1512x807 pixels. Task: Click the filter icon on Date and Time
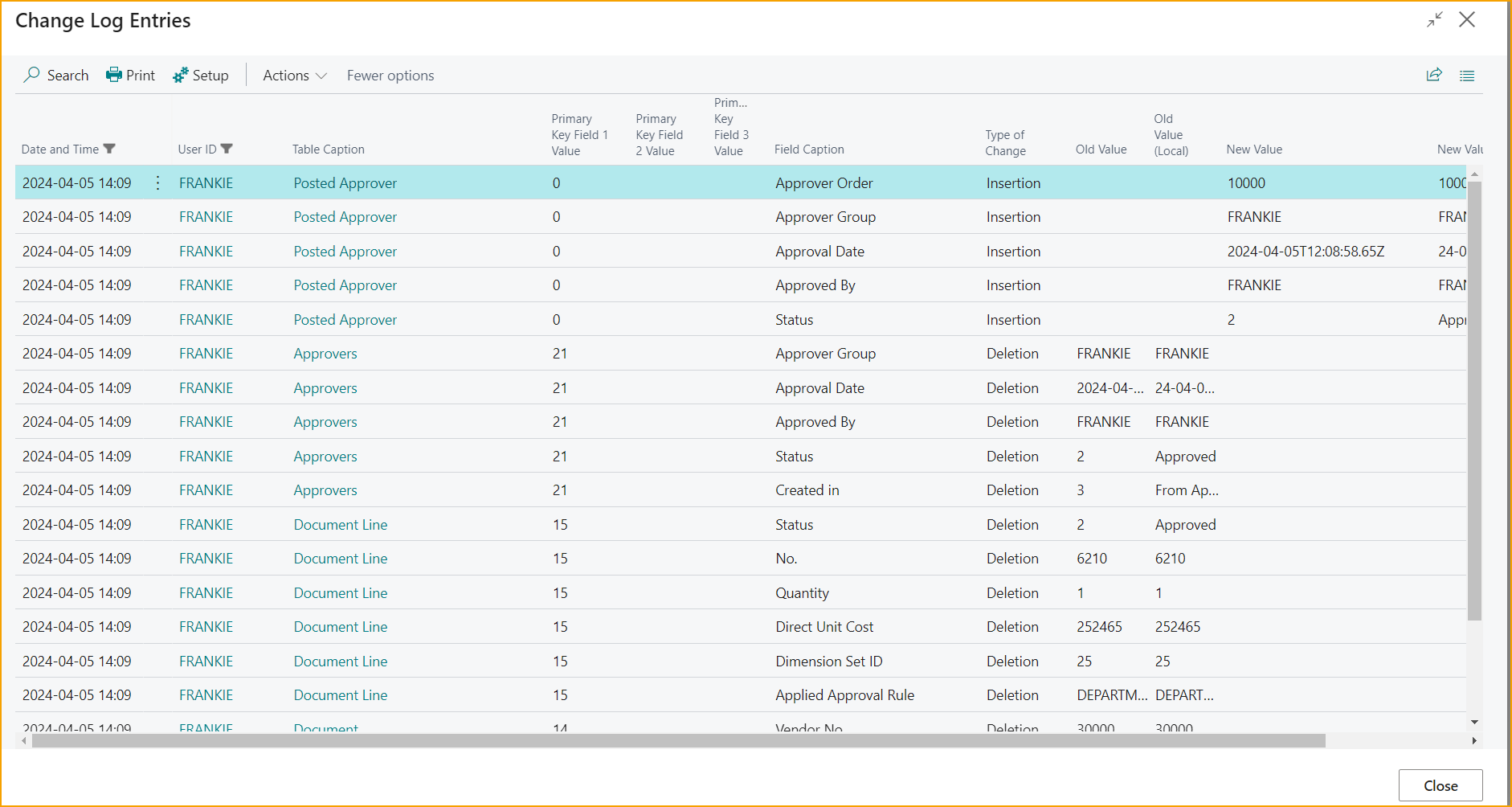pyautogui.click(x=110, y=149)
